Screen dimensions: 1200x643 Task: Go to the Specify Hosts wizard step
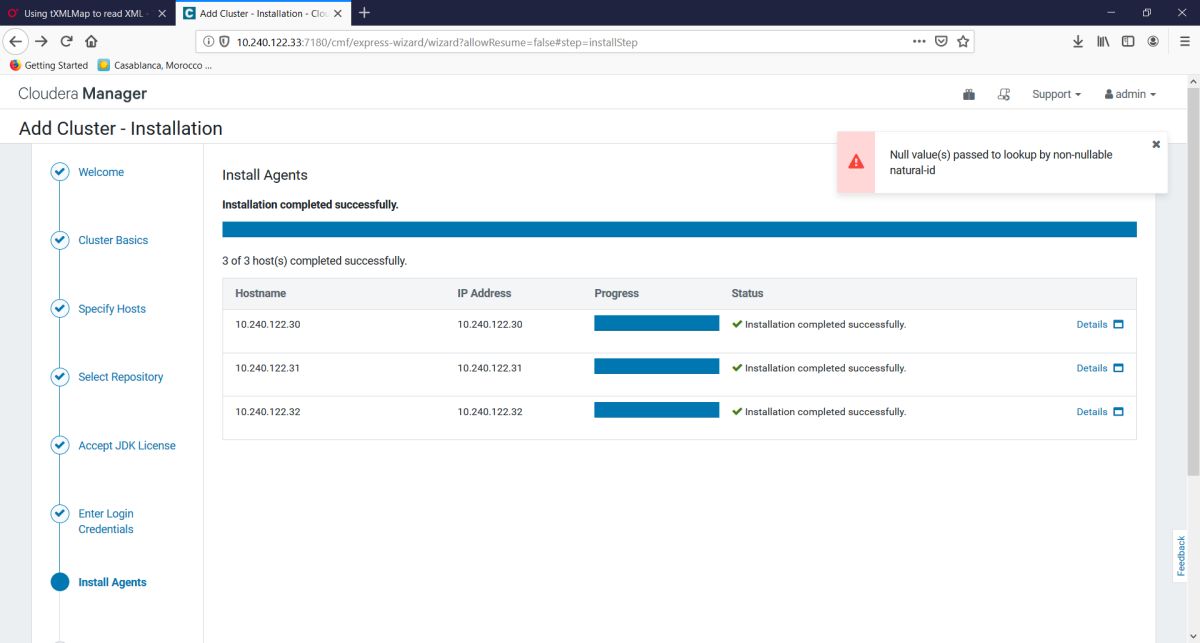coord(112,309)
